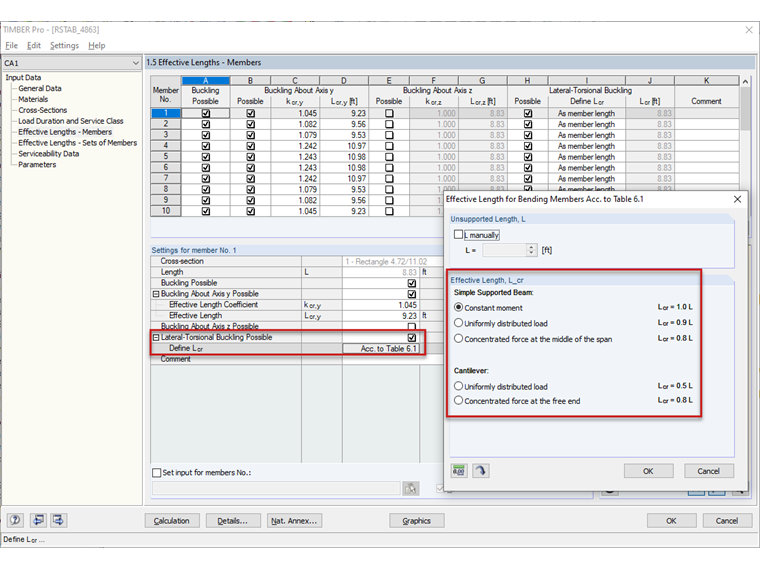Select Concentrated force at middle of span
The width and height of the screenshot is (760, 570).
[x=458, y=338]
